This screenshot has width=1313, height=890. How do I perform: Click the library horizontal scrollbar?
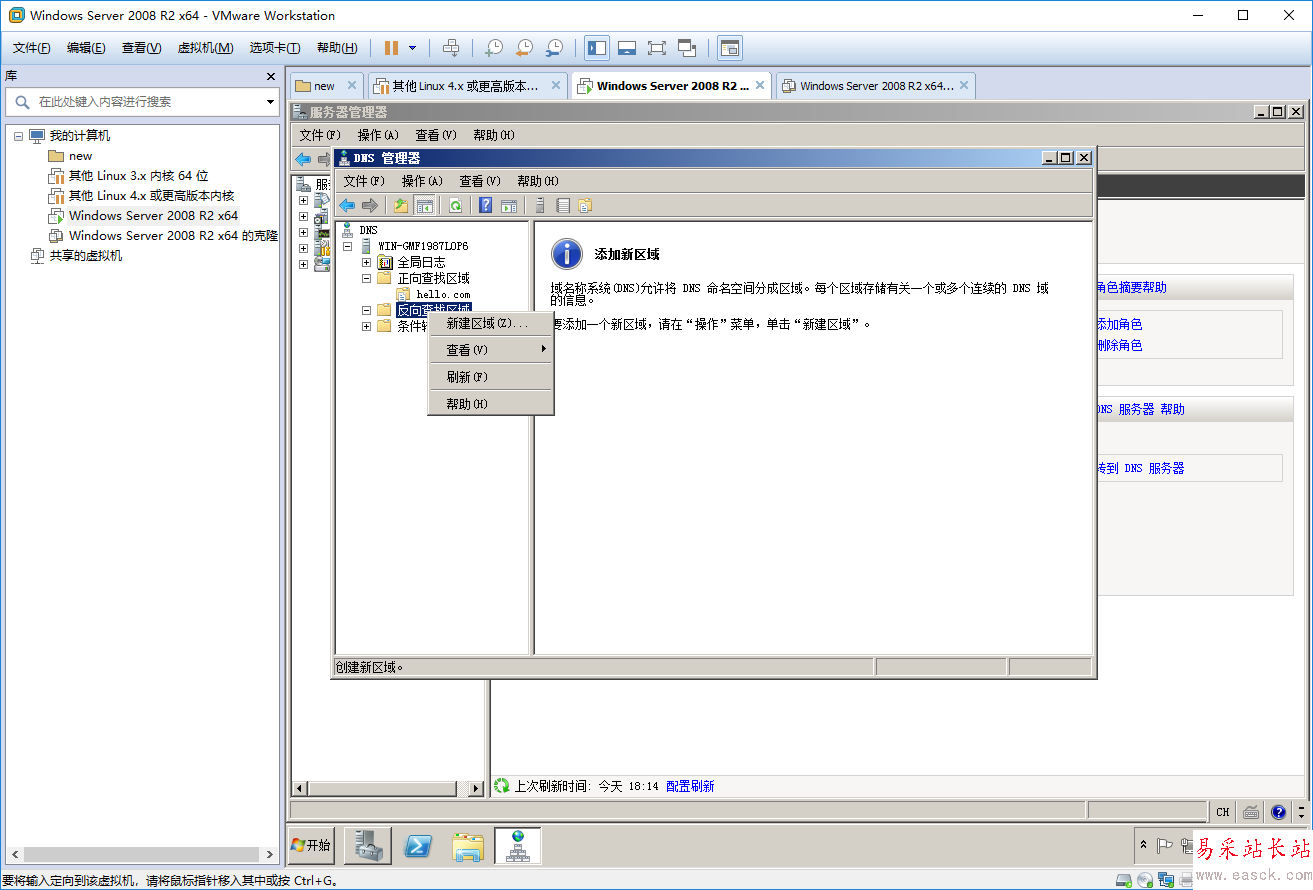pos(141,855)
